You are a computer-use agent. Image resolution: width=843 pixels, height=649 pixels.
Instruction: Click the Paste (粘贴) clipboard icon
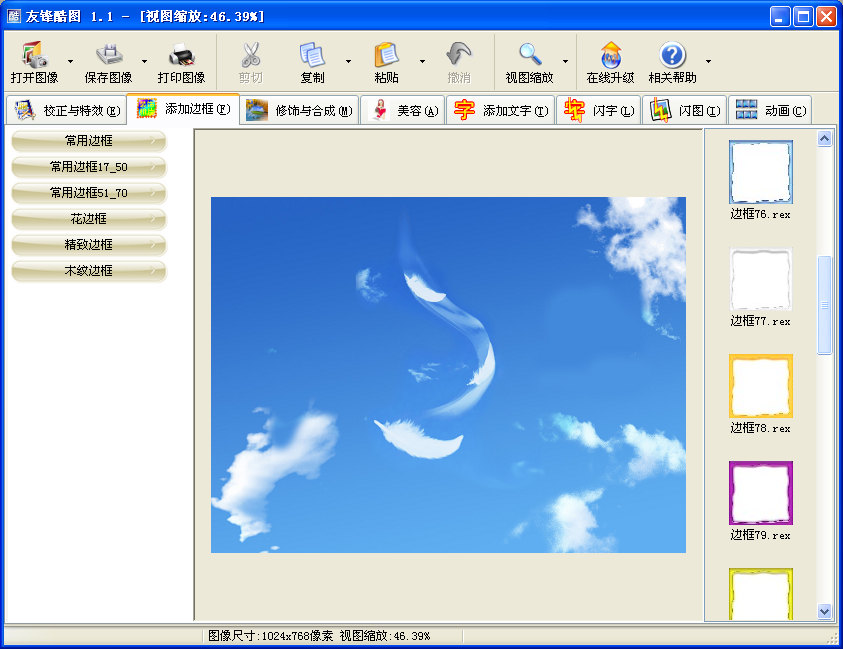click(386, 55)
